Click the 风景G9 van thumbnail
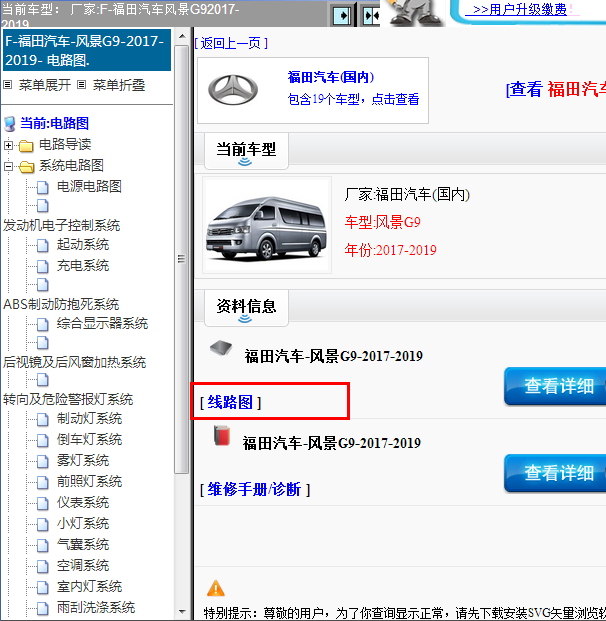The height and width of the screenshot is (621, 606). [267, 225]
